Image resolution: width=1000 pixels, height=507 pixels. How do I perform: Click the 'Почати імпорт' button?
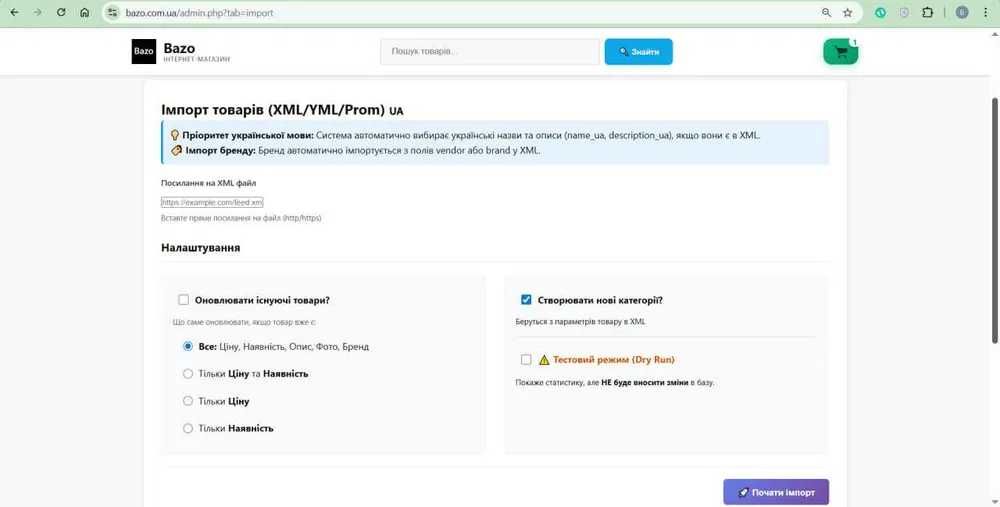coord(776,492)
